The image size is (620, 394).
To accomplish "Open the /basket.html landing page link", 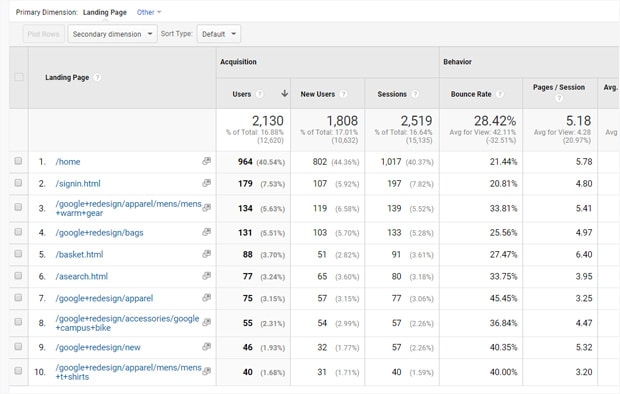I will point(79,254).
